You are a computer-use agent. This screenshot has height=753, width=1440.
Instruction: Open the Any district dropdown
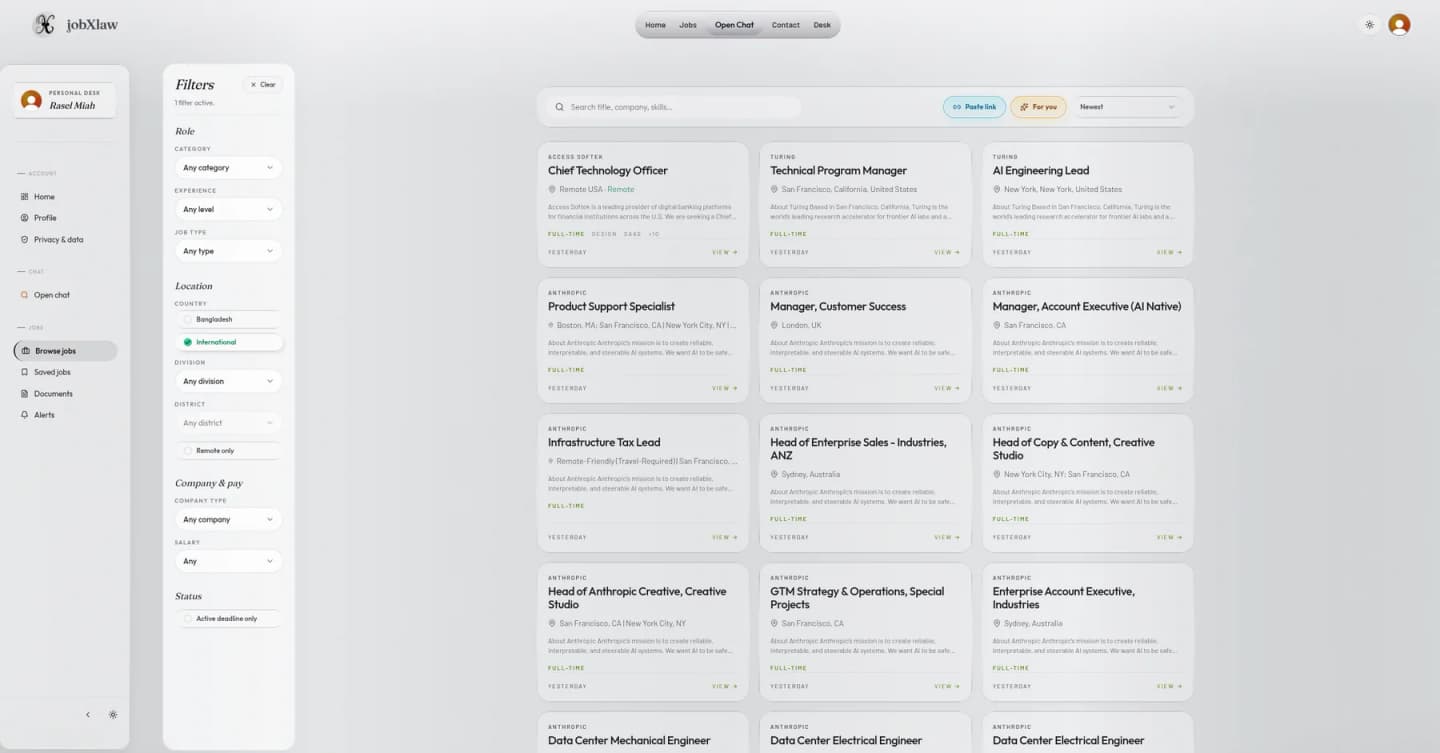click(x=229, y=423)
